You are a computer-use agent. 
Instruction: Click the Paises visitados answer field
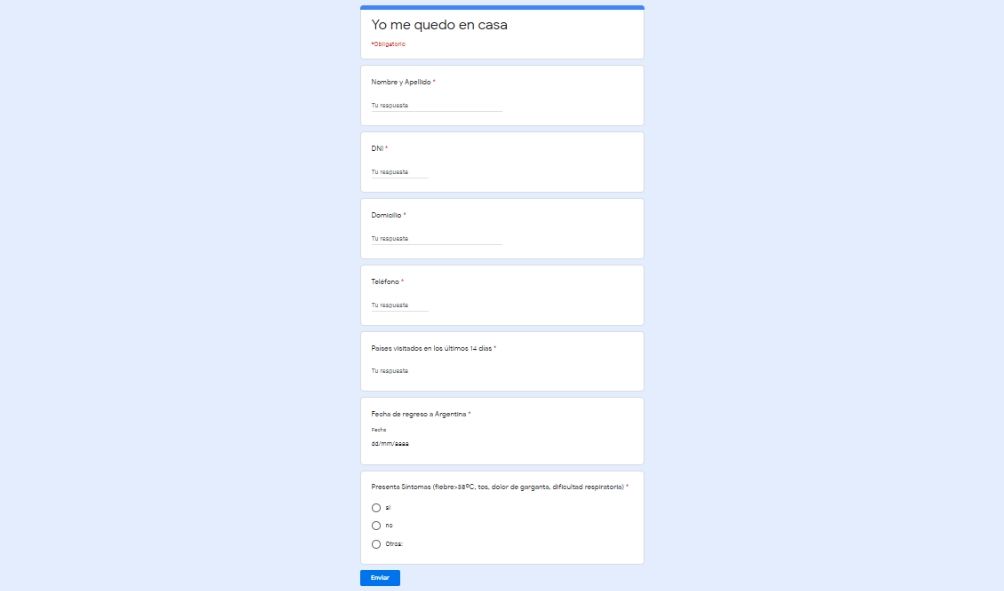coord(437,371)
